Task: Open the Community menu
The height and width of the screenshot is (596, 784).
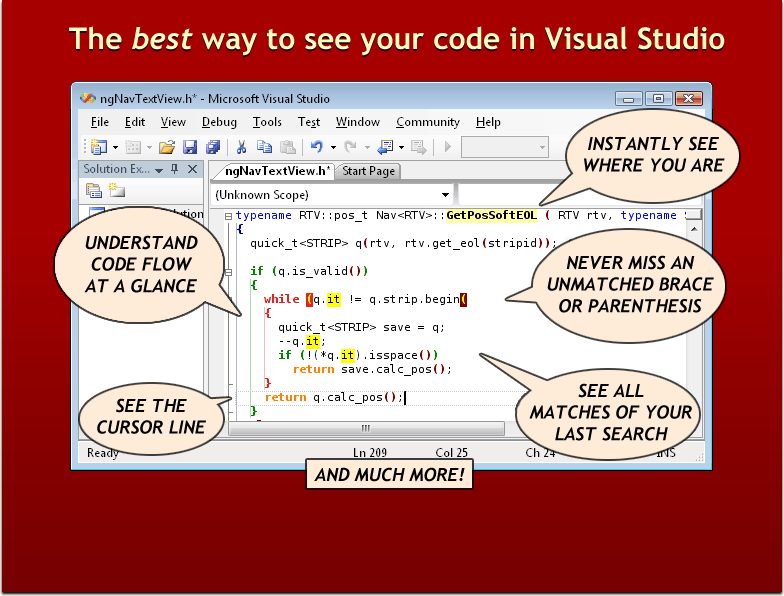Action: 427,122
